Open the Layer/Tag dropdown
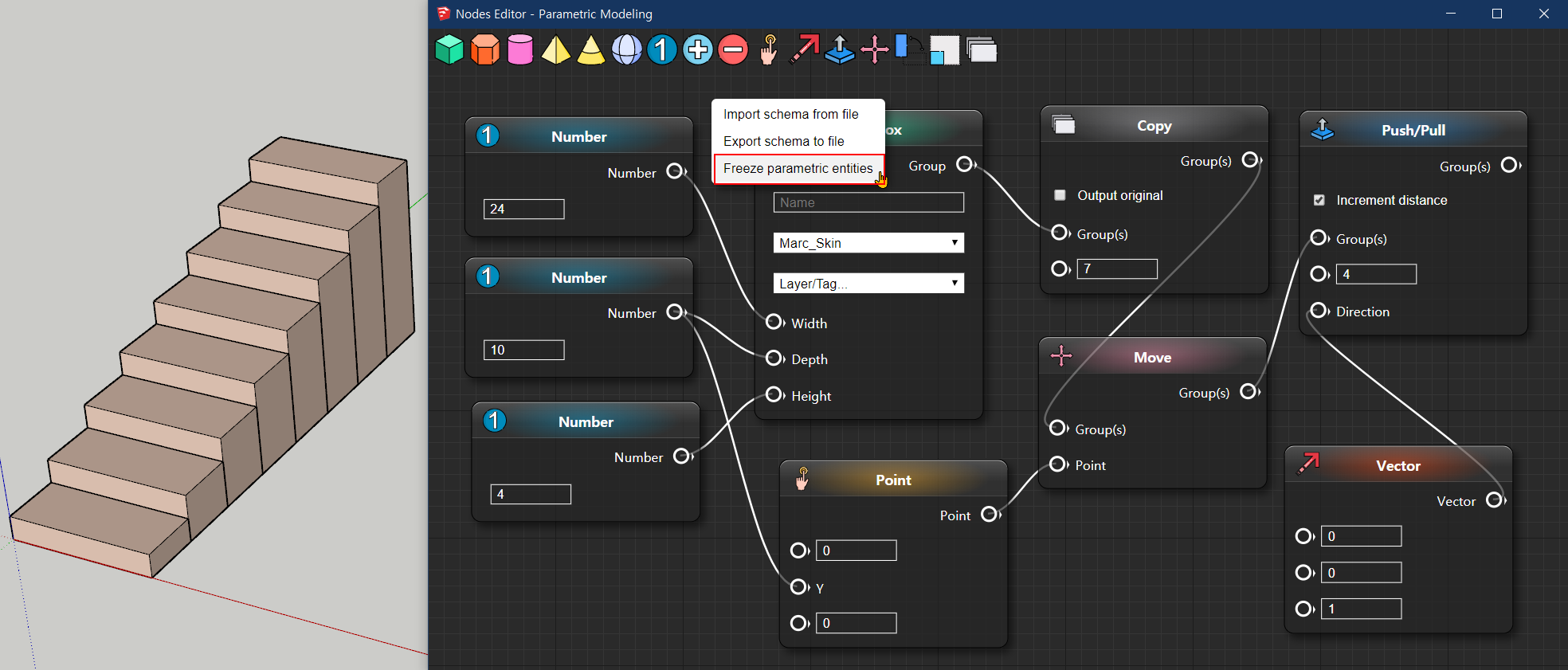The image size is (1568, 670). [868, 284]
